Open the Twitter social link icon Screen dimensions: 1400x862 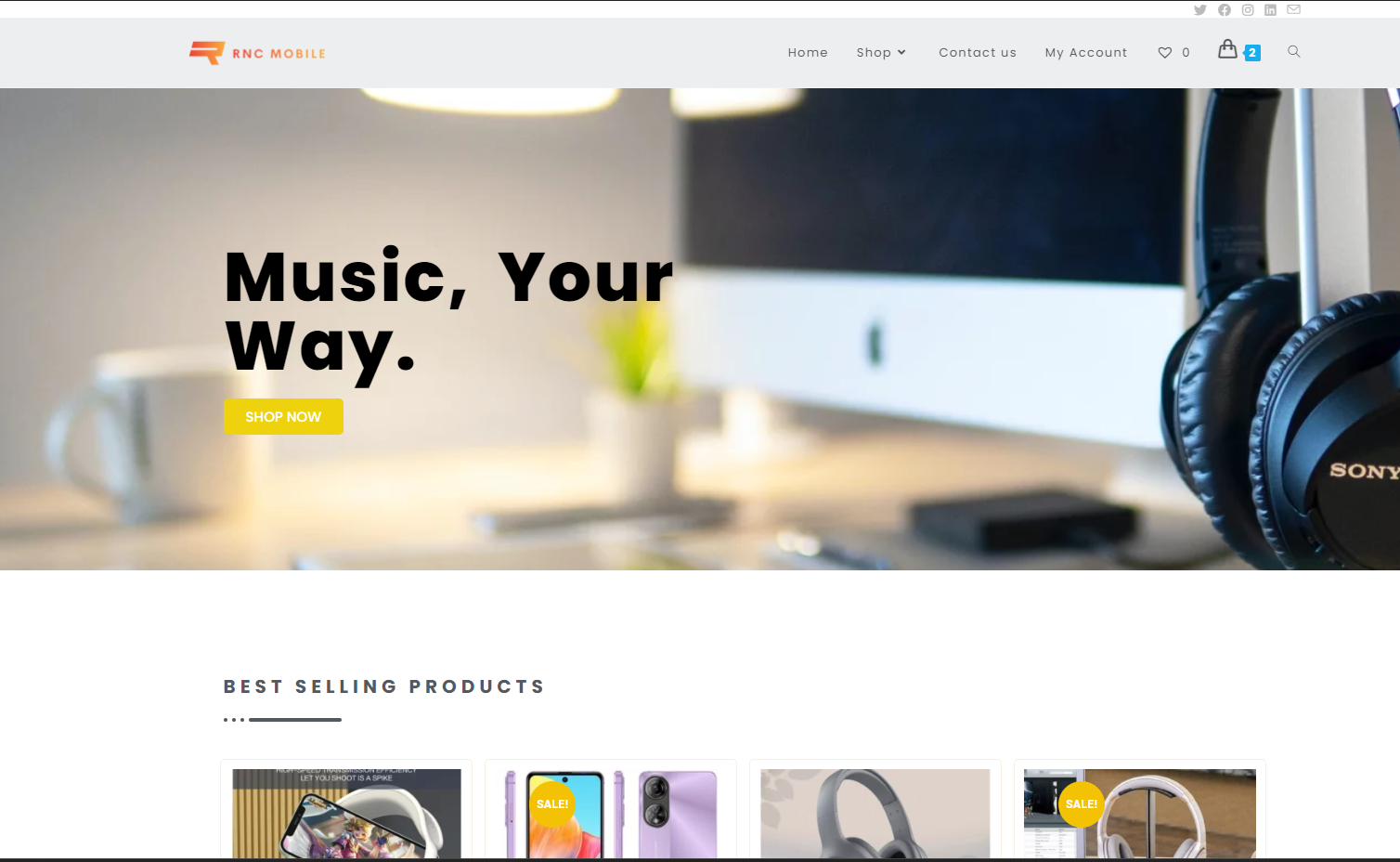1199,10
